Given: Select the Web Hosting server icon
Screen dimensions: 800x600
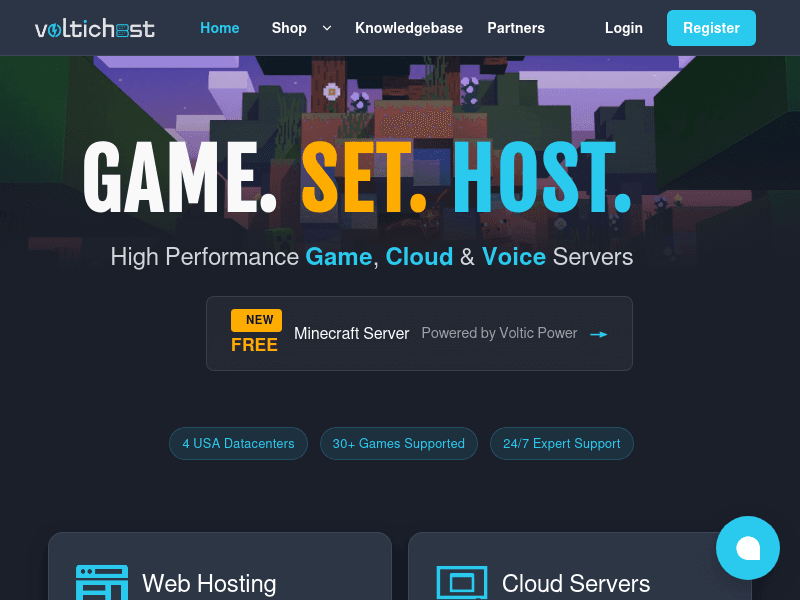Looking at the screenshot, I should (101, 582).
